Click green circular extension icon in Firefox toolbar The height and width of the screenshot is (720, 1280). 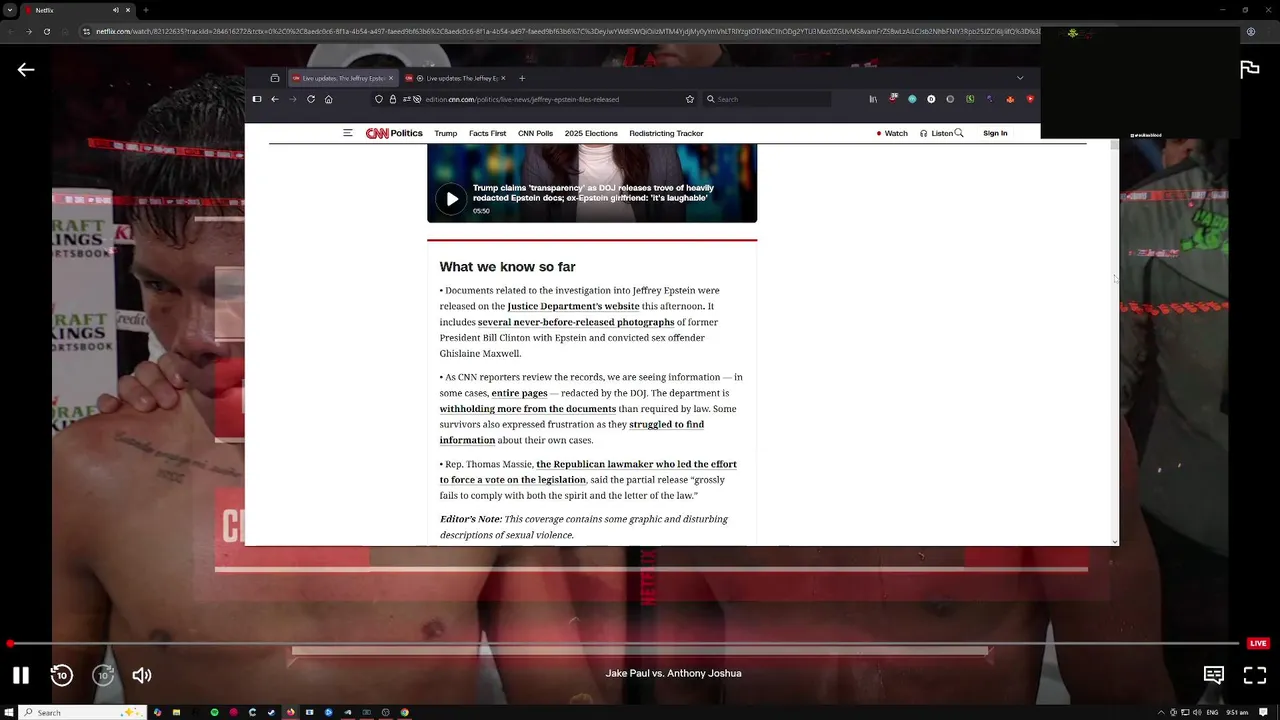[912, 99]
